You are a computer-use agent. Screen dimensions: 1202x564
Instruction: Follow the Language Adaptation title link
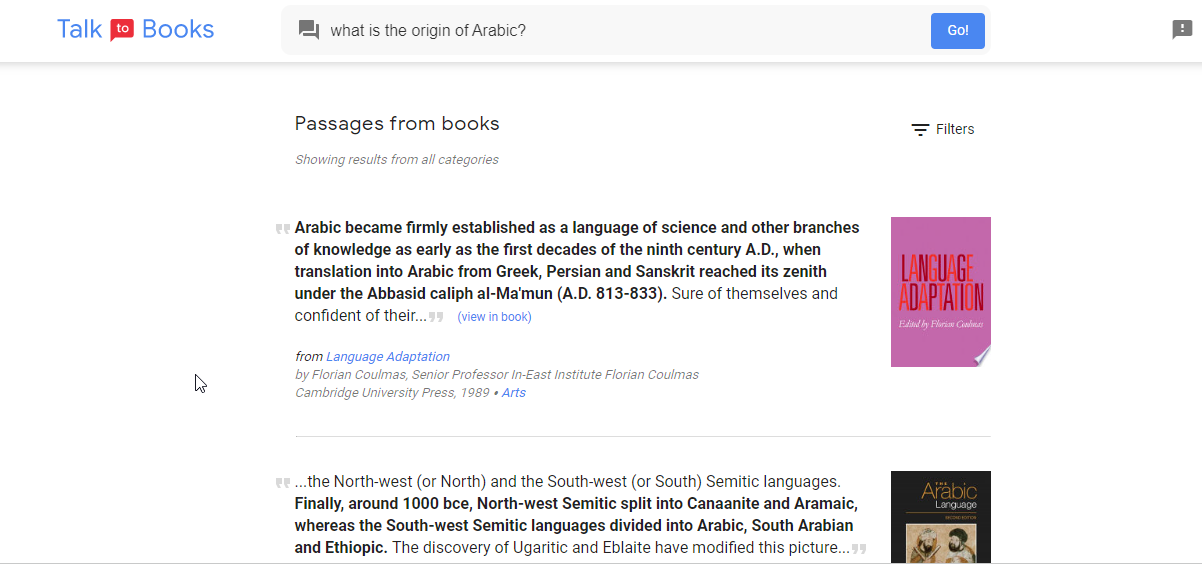point(387,357)
